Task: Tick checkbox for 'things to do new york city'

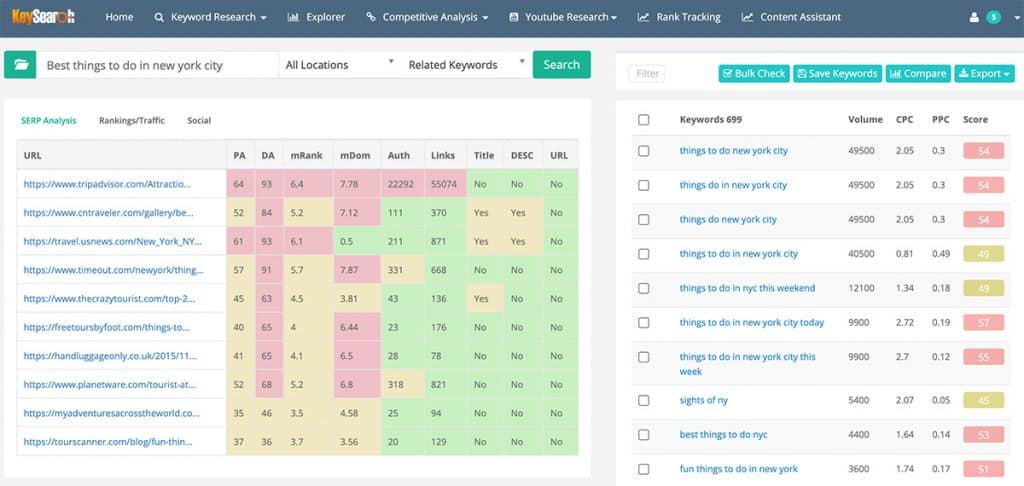Action: click(644, 151)
